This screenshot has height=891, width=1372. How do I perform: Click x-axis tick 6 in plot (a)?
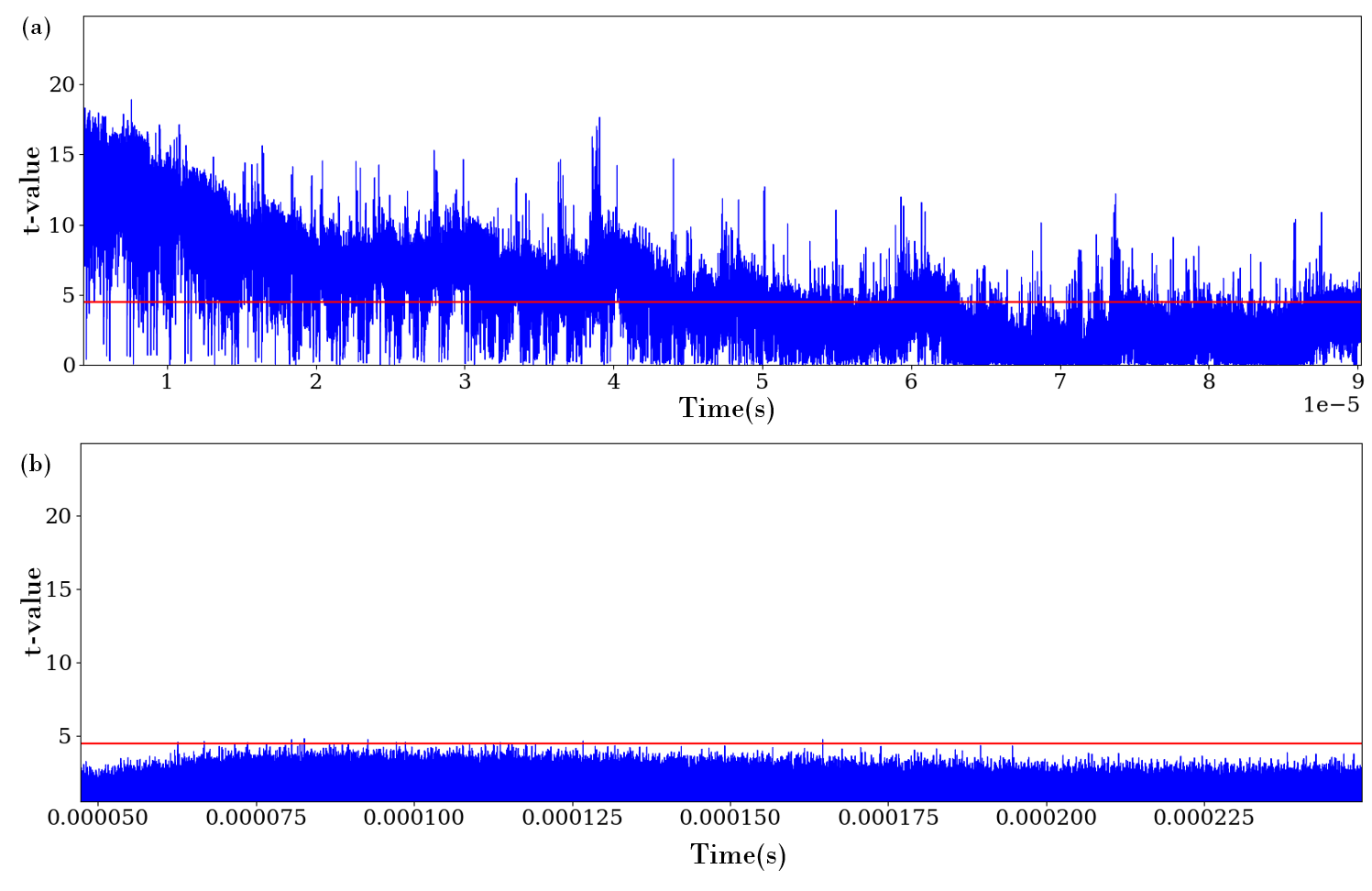911,382
